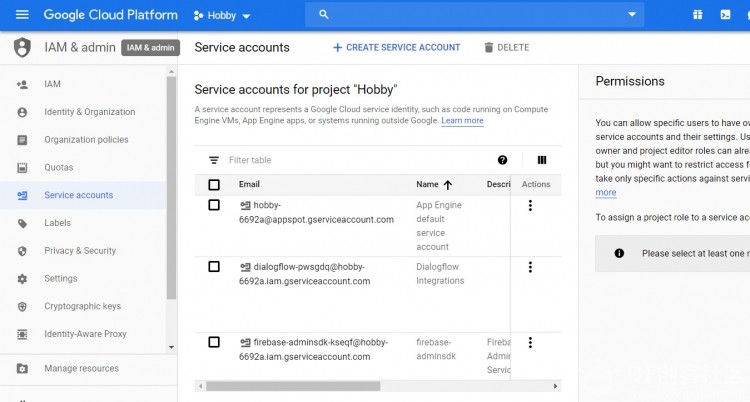Open Manage resources
This screenshot has height=402, width=750.
pyautogui.click(x=82, y=368)
